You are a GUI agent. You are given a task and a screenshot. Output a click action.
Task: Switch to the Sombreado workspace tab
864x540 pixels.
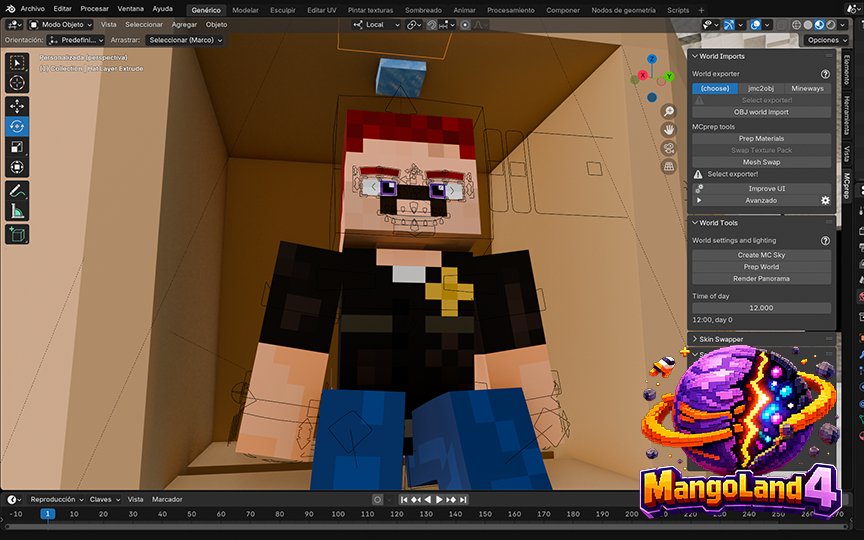coord(423,10)
